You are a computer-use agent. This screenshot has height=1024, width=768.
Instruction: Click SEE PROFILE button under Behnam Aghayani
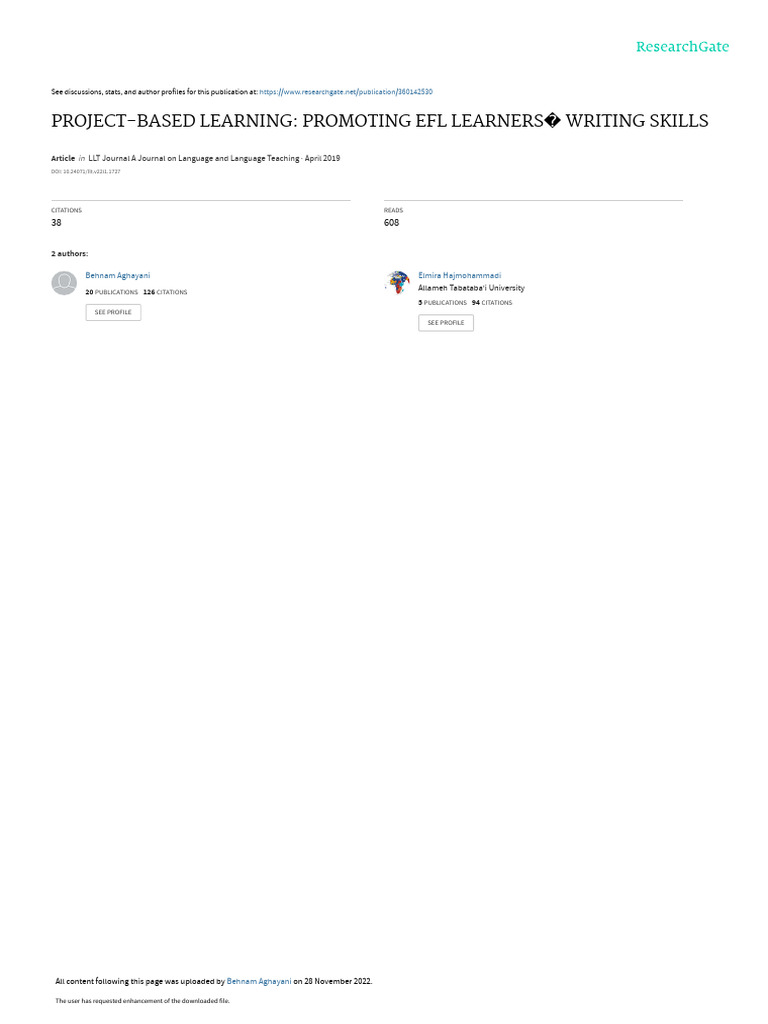(x=113, y=312)
